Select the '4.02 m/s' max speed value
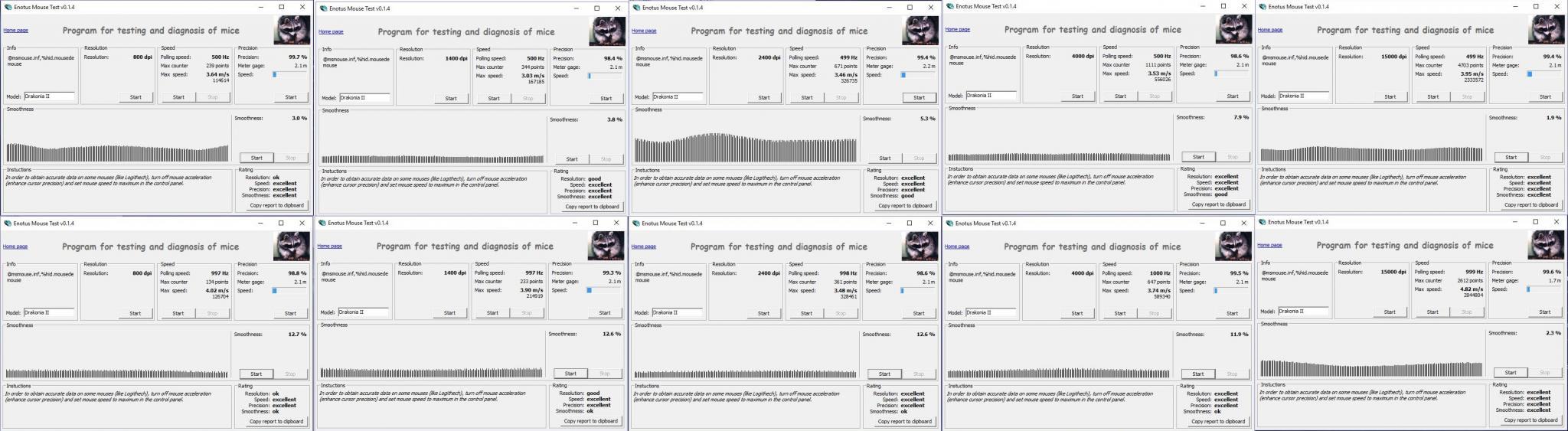The height and width of the screenshot is (431, 1568). [217, 290]
